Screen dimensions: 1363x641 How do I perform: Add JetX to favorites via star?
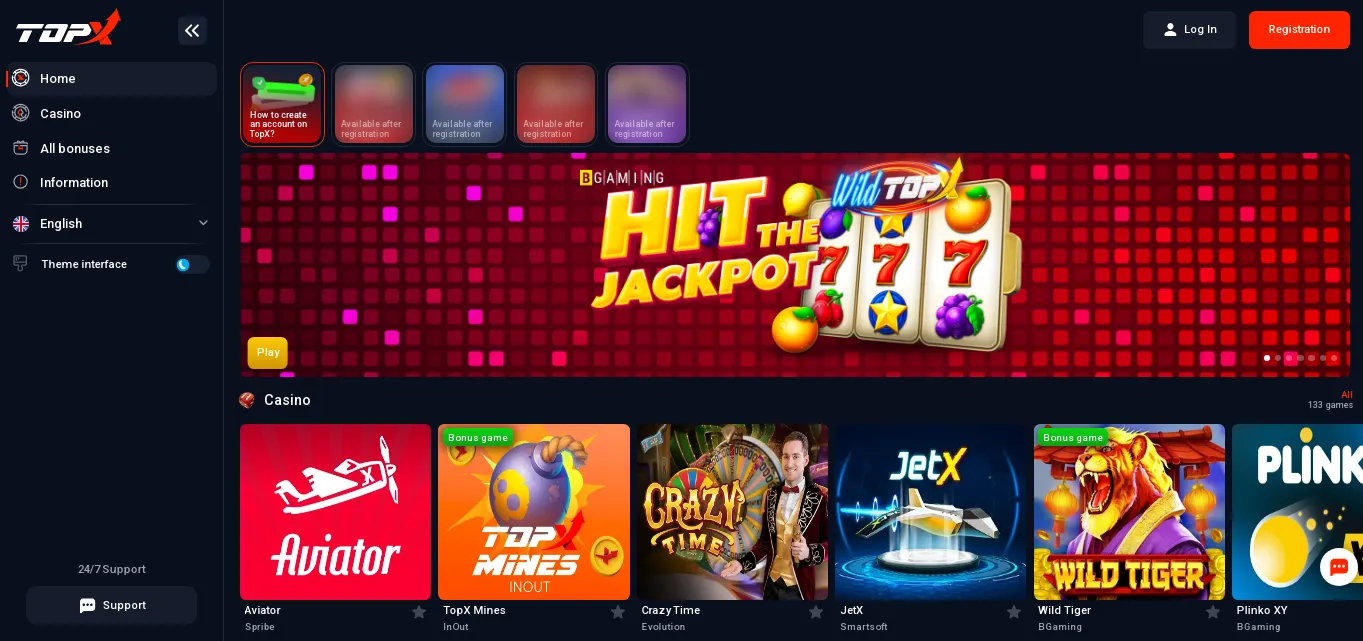click(1014, 612)
